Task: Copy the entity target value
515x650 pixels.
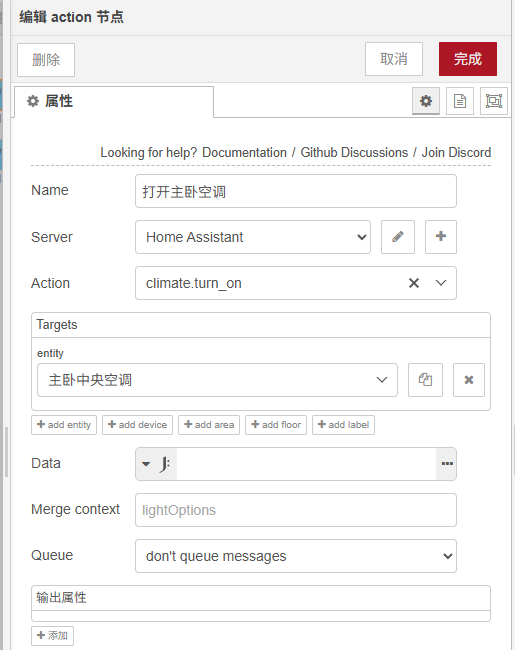Action: (425, 380)
